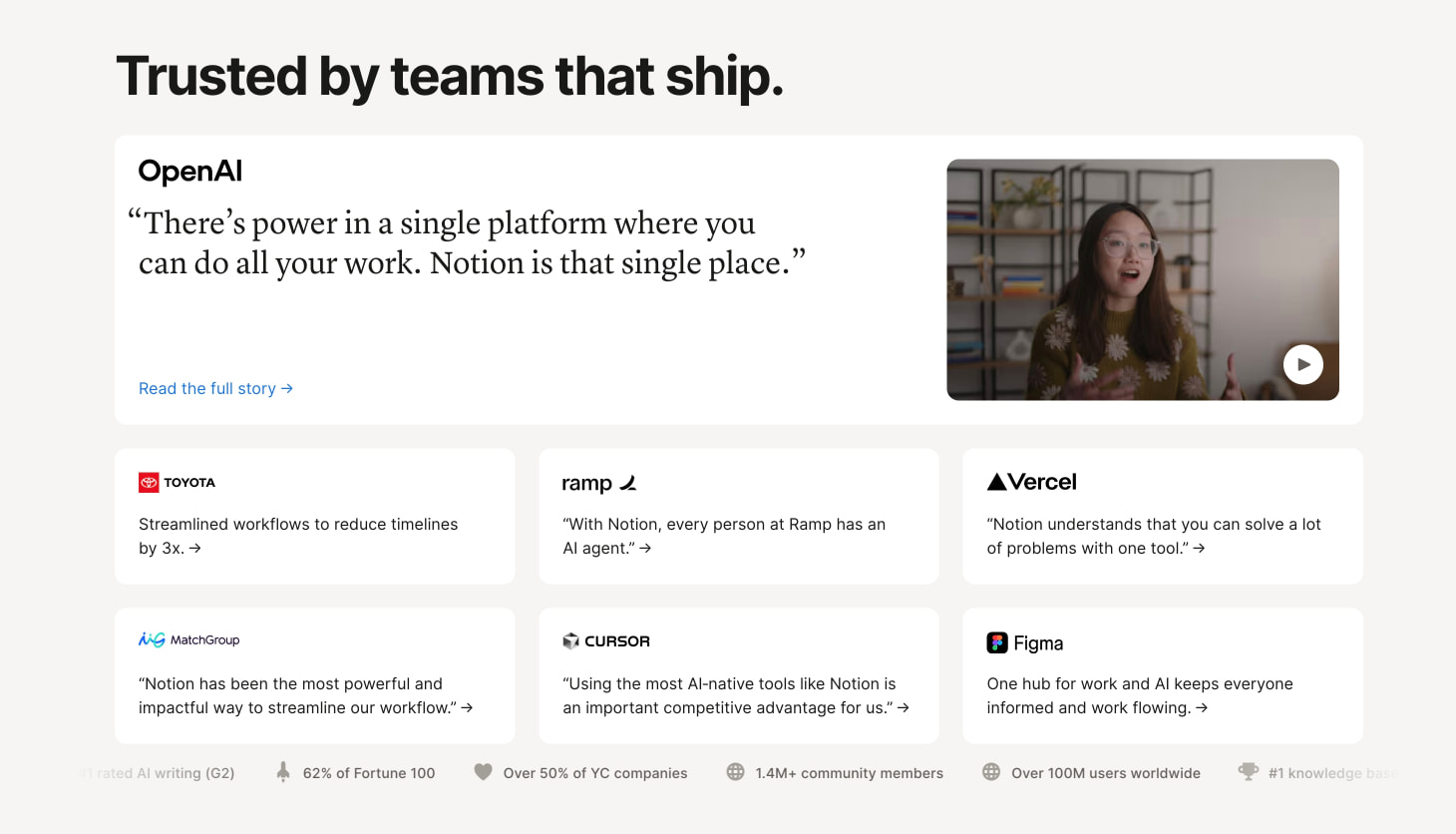Viewport: 1456px width, 834px height.
Task: Open Figma's one hub story
Action: (1140, 695)
